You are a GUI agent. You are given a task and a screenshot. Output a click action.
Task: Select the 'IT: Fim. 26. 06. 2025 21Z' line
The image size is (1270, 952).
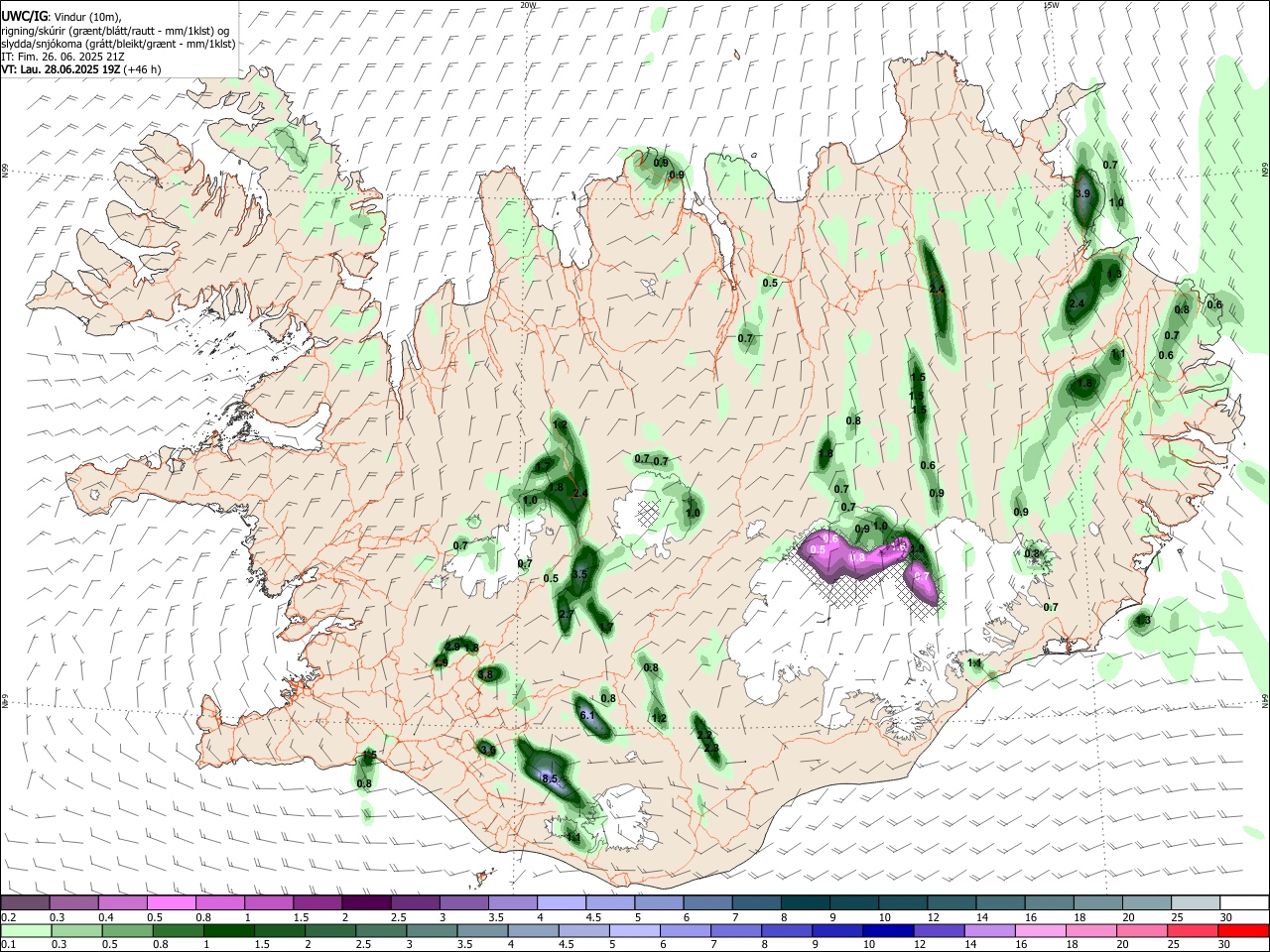coord(63,57)
